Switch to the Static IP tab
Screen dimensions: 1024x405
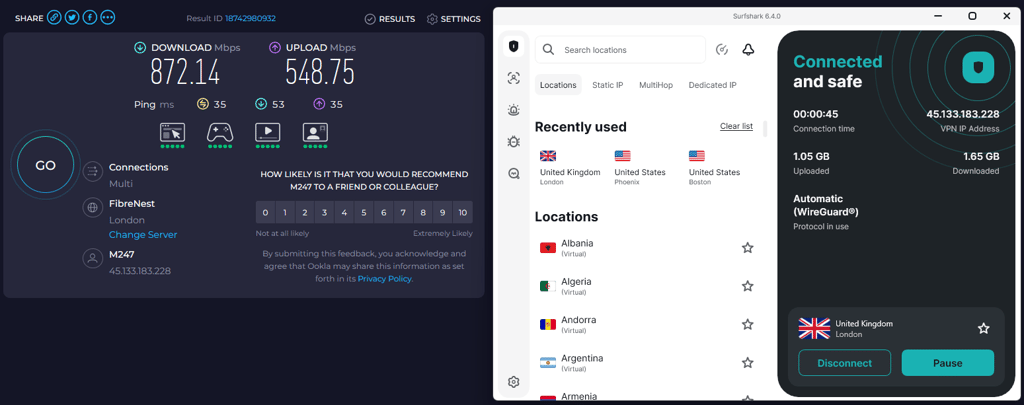(x=607, y=85)
